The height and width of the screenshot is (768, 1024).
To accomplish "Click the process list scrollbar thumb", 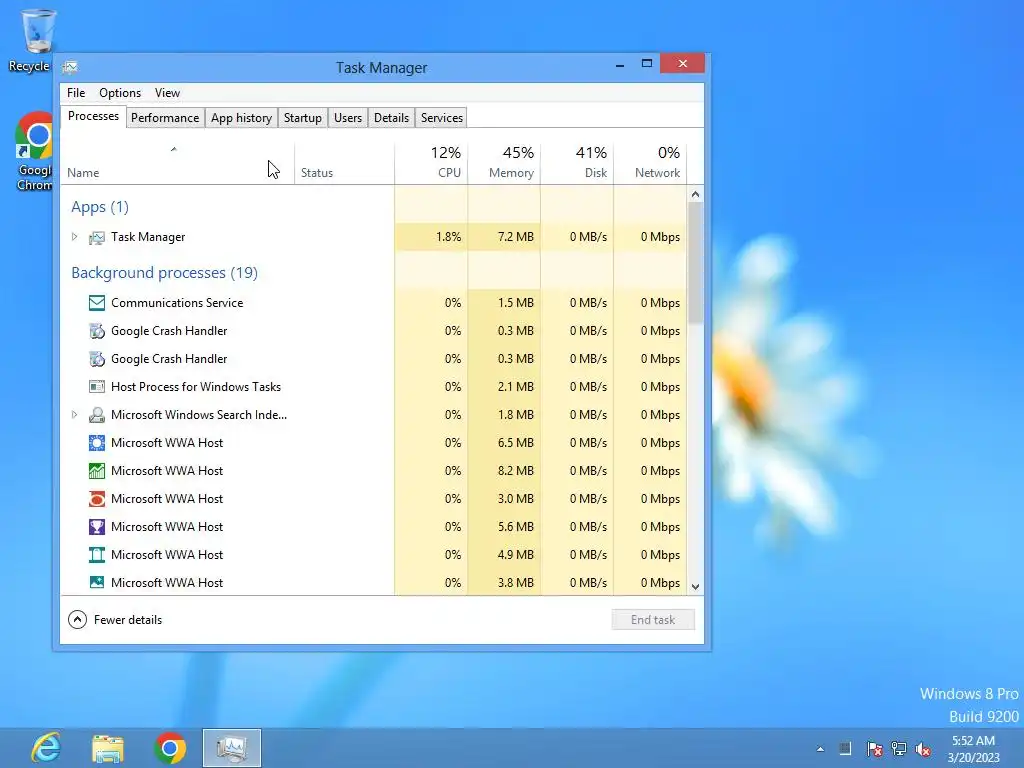I will 696,262.
